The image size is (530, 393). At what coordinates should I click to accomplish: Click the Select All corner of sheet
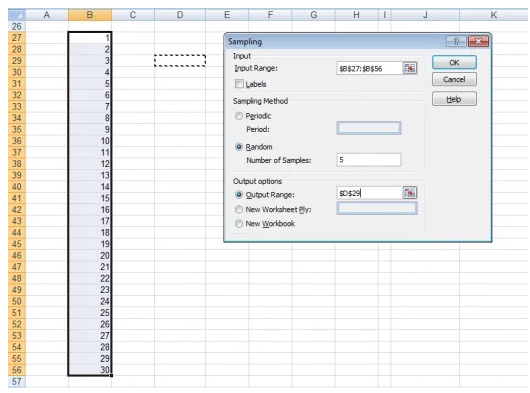[17, 15]
